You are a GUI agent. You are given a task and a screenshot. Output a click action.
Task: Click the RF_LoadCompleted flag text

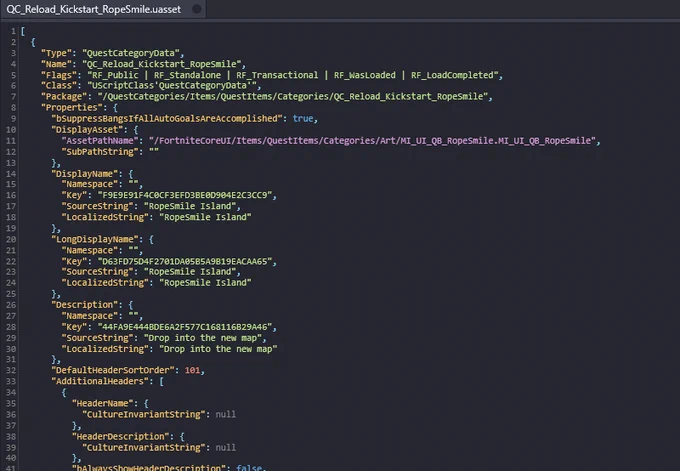452,75
